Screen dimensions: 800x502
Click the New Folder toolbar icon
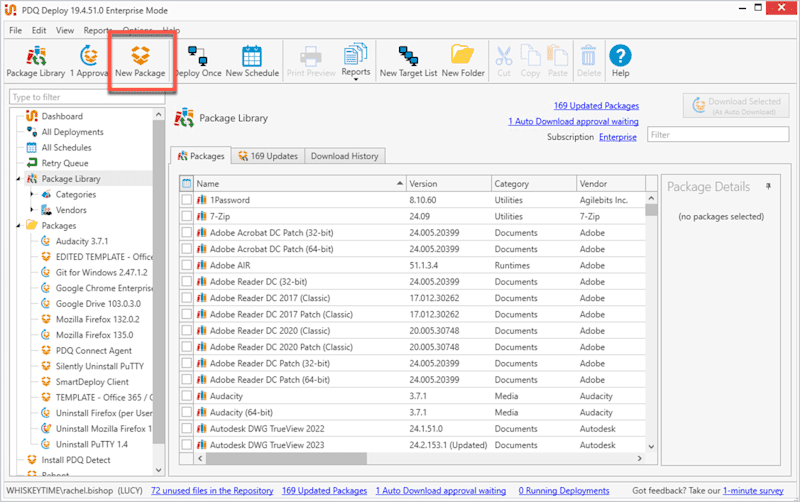tap(463, 61)
